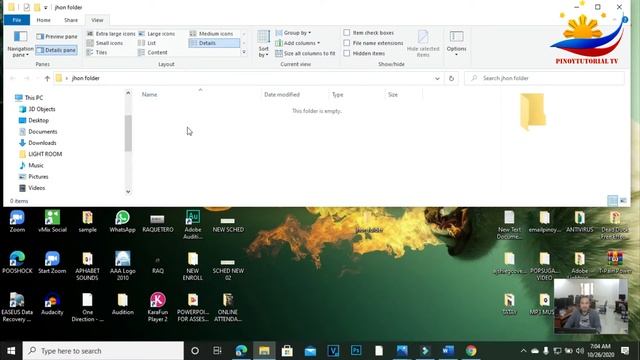Select Extra large icons layout
This screenshot has width=640, height=360.
(111, 33)
